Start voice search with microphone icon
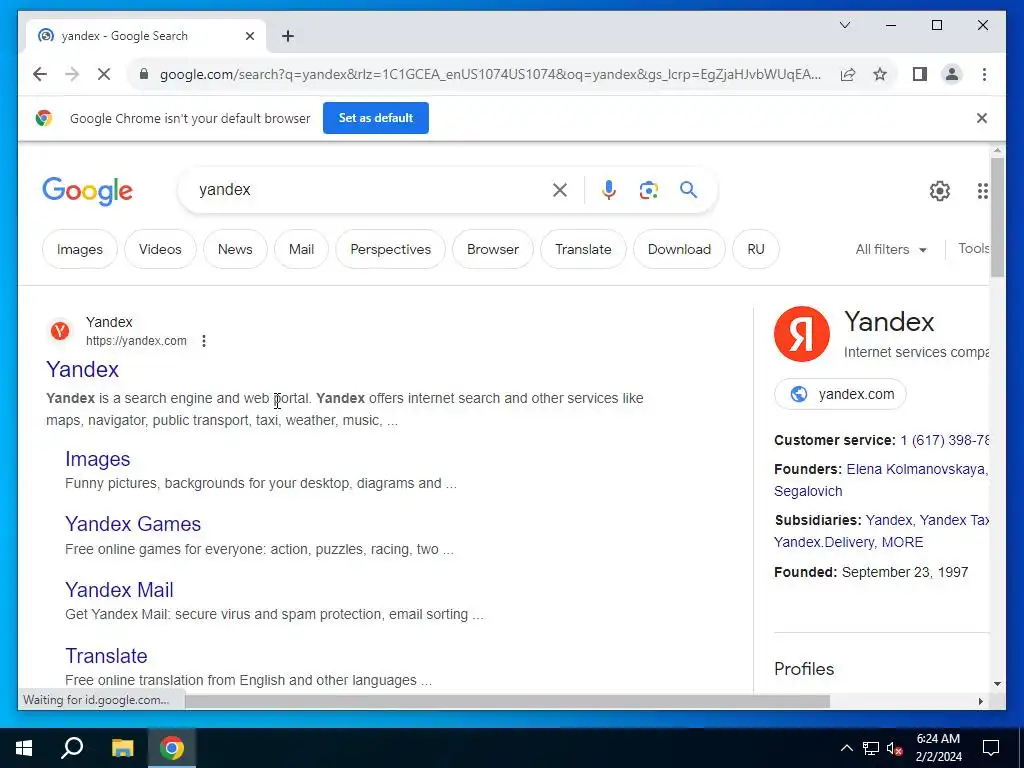The height and width of the screenshot is (768, 1024). click(x=609, y=190)
